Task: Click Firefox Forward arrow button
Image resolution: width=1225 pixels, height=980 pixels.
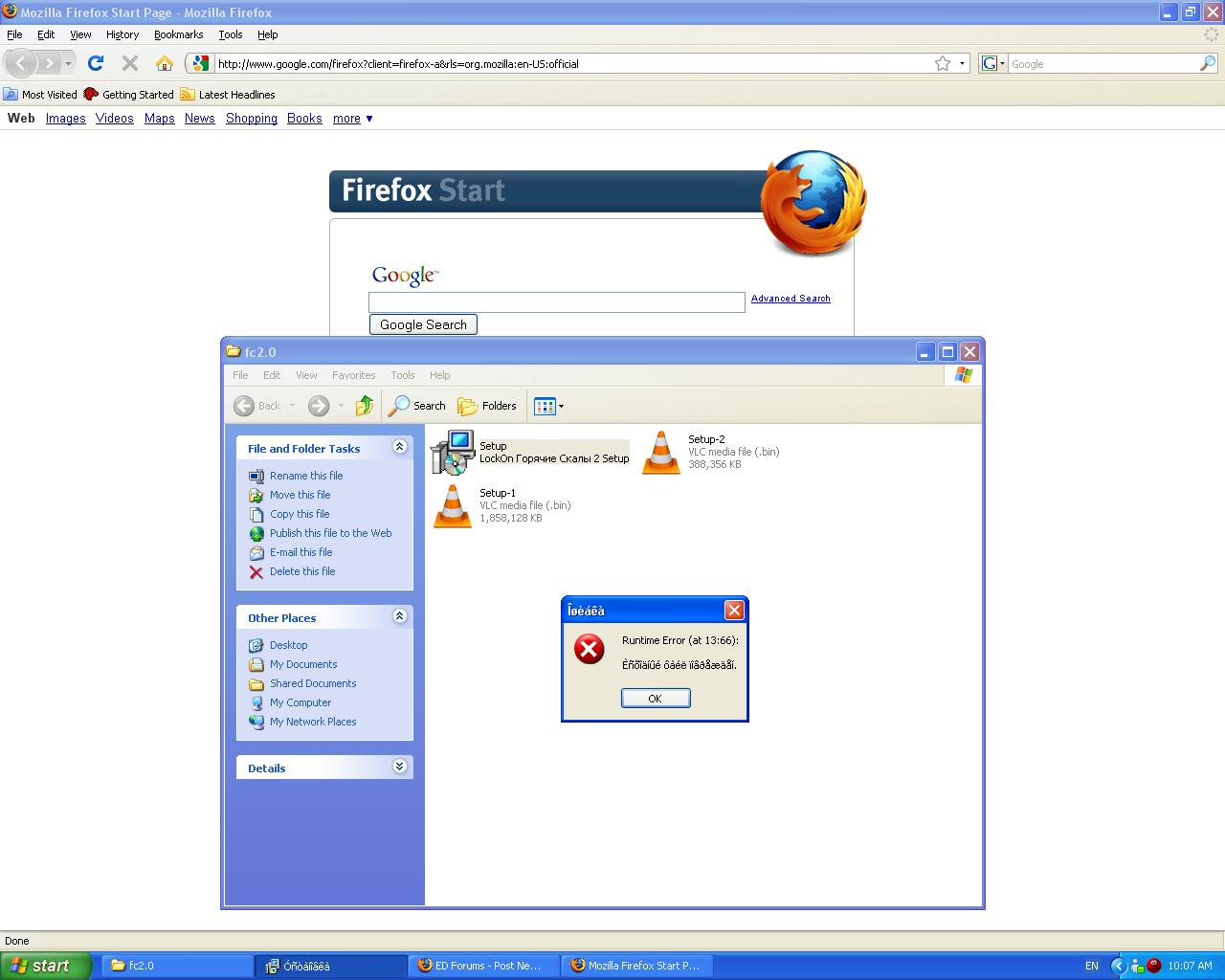Action: [50, 63]
